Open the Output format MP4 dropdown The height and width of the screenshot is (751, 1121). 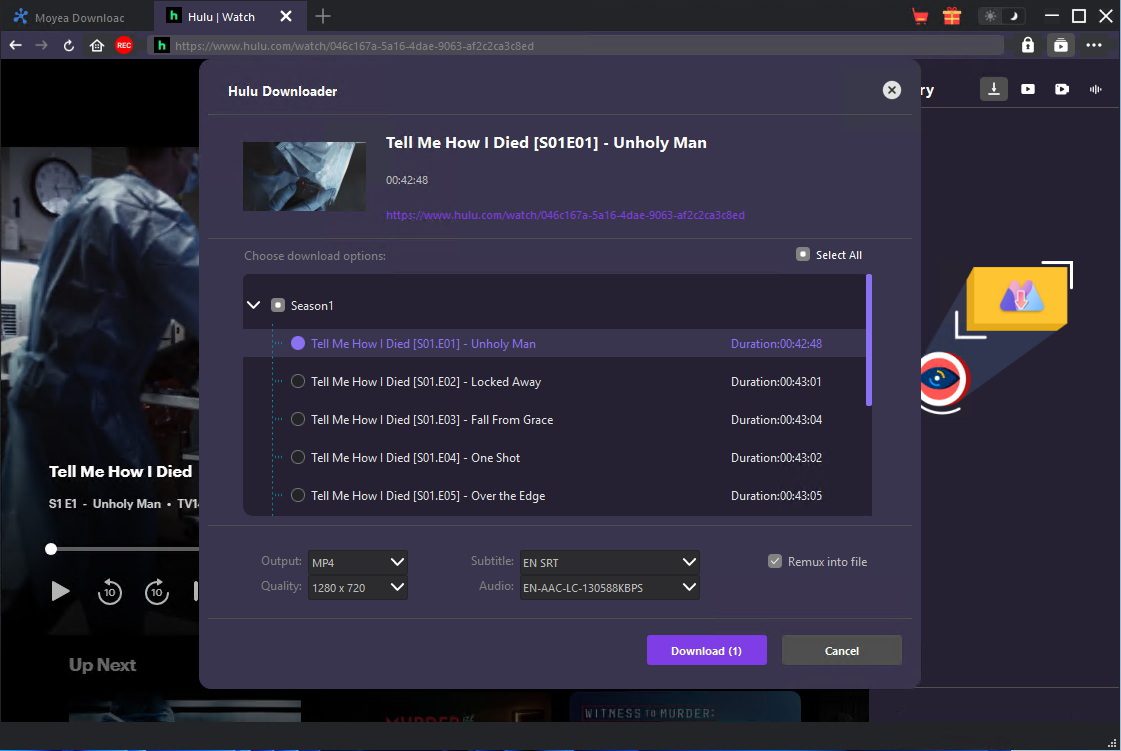click(x=358, y=562)
